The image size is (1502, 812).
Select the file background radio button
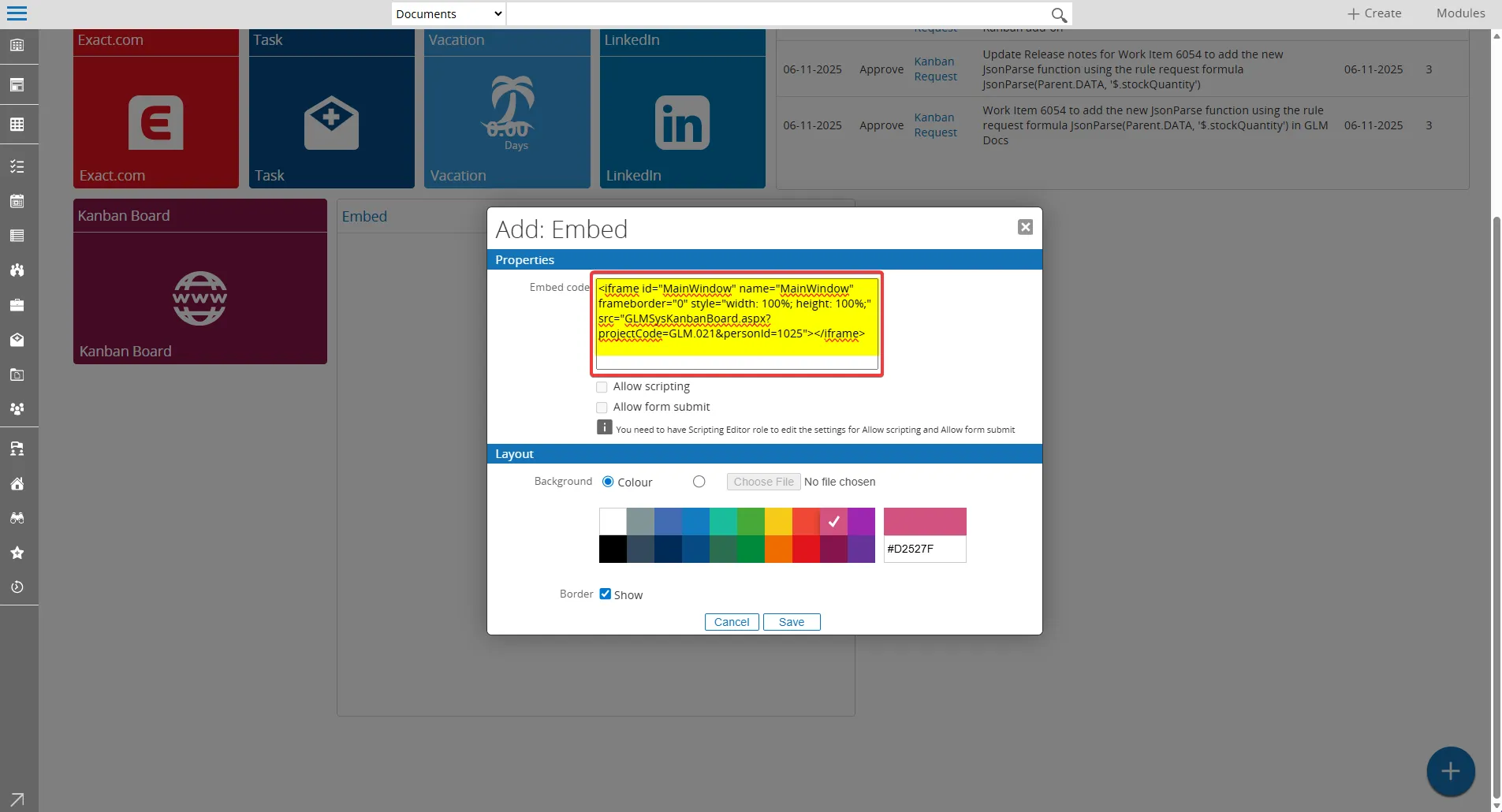pos(699,482)
